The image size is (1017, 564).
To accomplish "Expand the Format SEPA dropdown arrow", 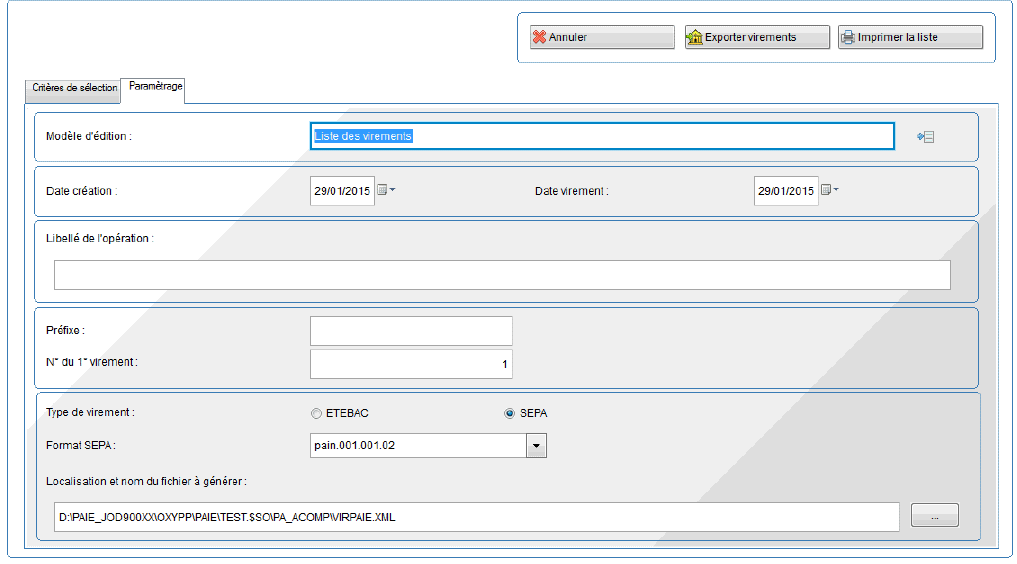I will 536,446.
